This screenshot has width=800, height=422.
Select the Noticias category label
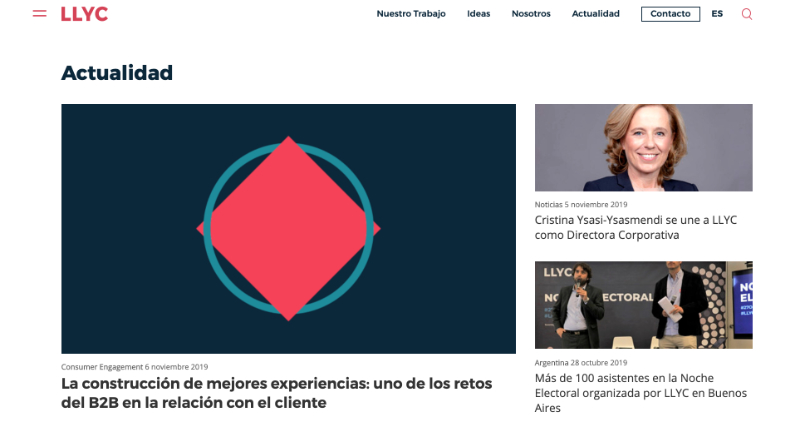[548, 204]
